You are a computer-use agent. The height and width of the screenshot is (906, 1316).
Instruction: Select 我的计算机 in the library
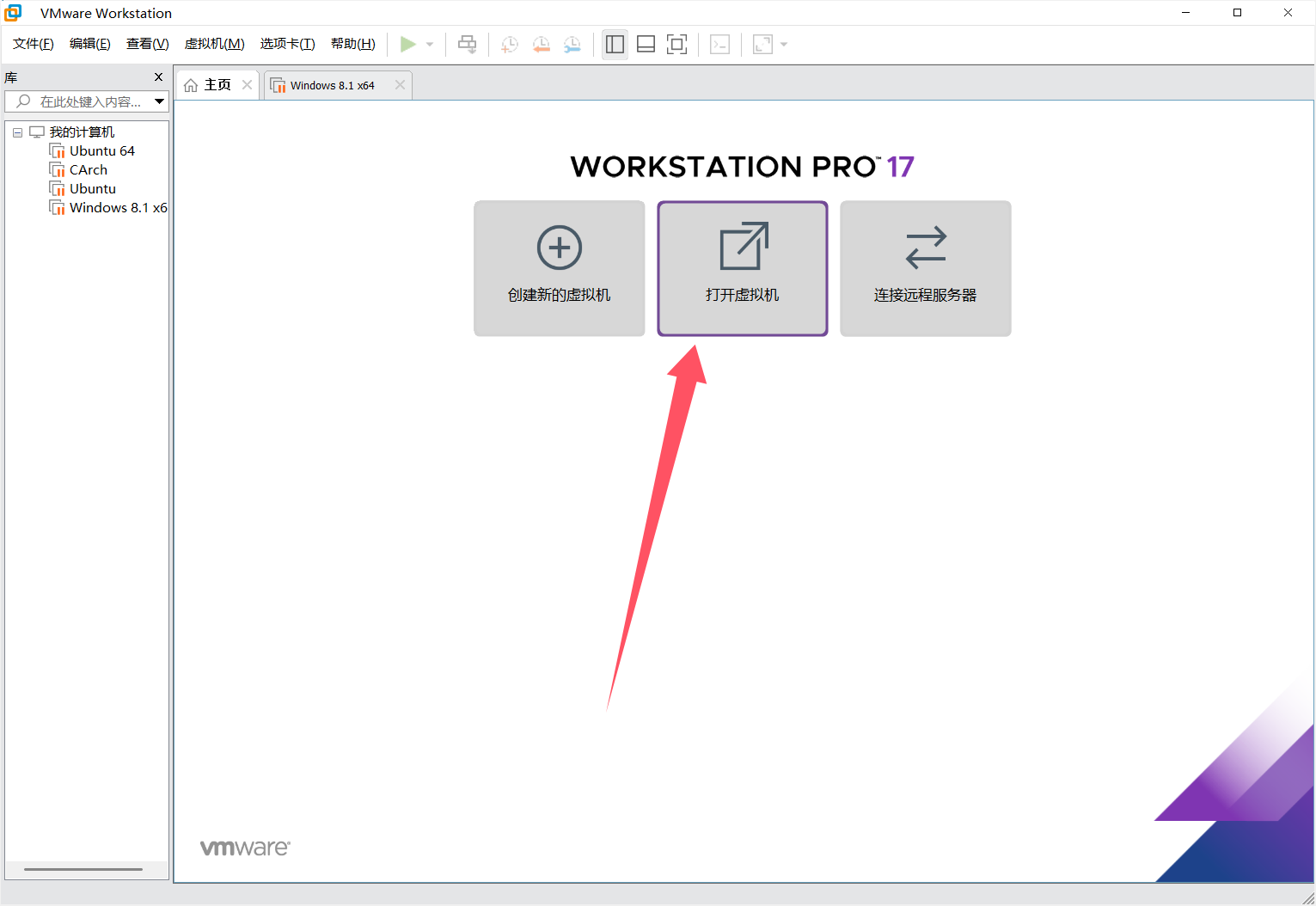point(82,132)
